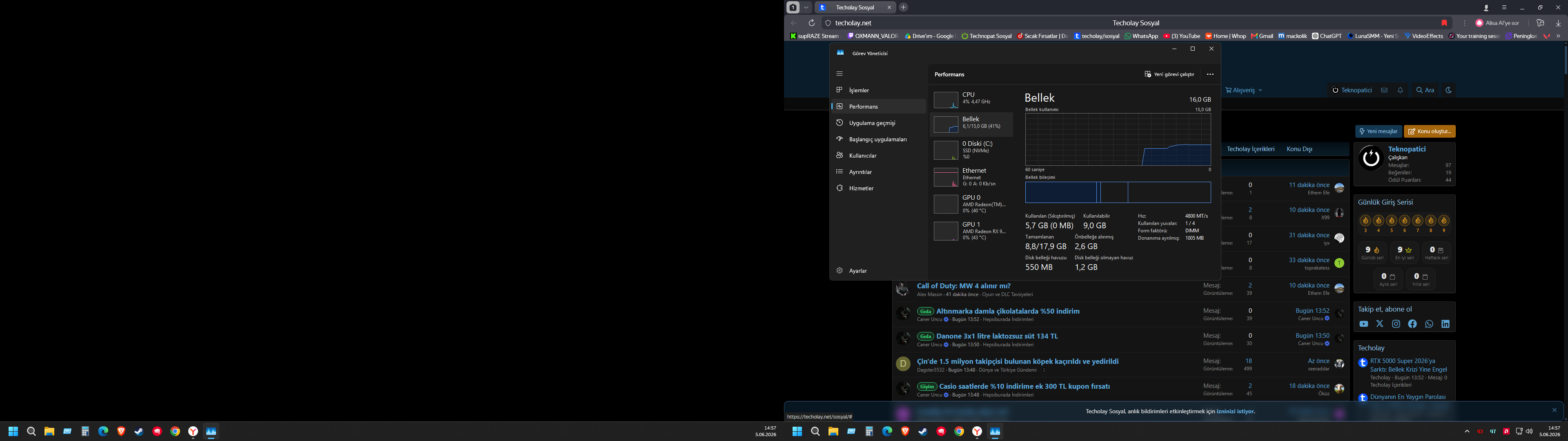
Task: Open Kullanıcılar page in Task Manager
Action: tap(878, 156)
